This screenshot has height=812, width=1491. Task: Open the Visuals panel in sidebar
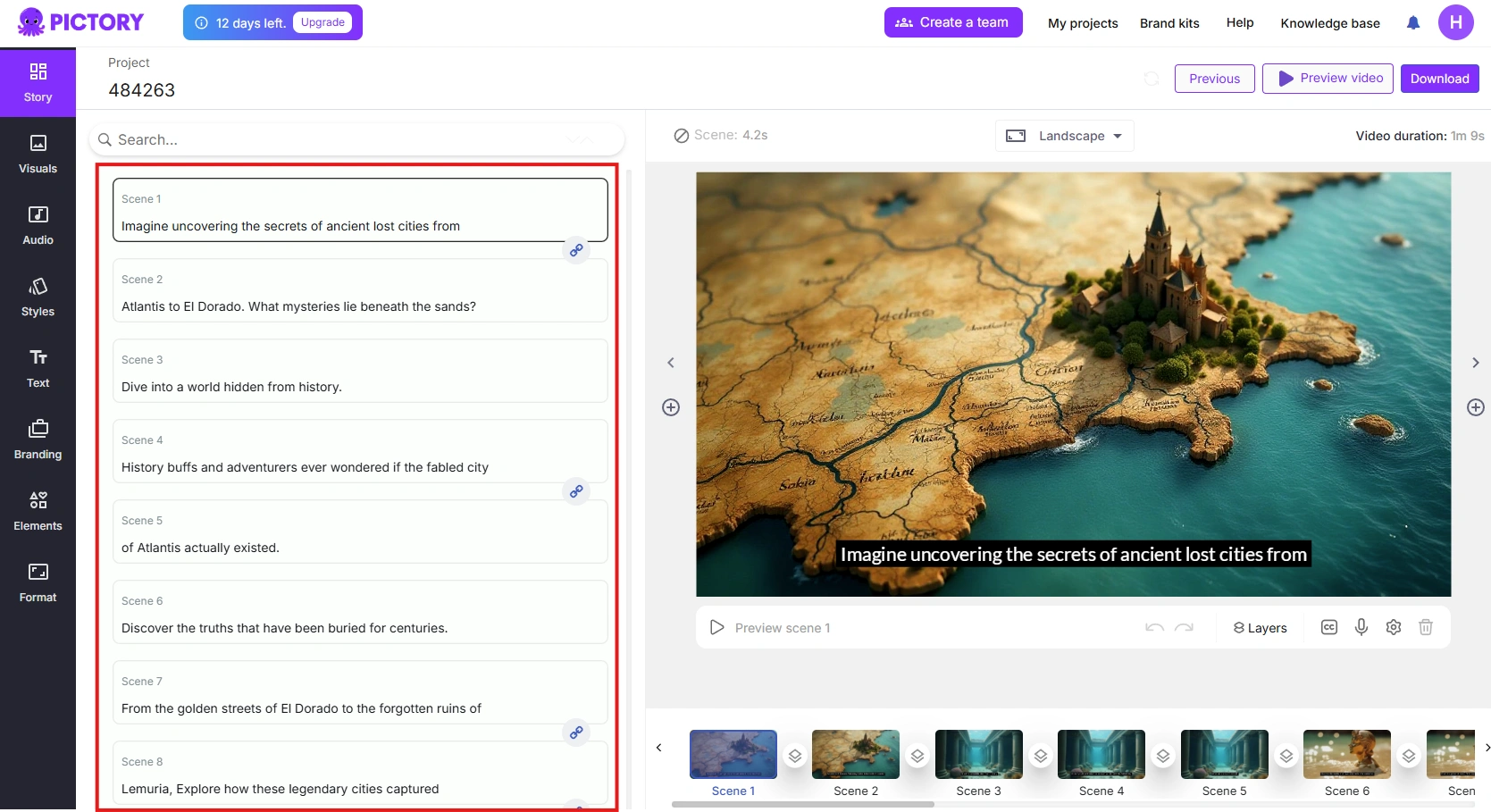coord(38,154)
